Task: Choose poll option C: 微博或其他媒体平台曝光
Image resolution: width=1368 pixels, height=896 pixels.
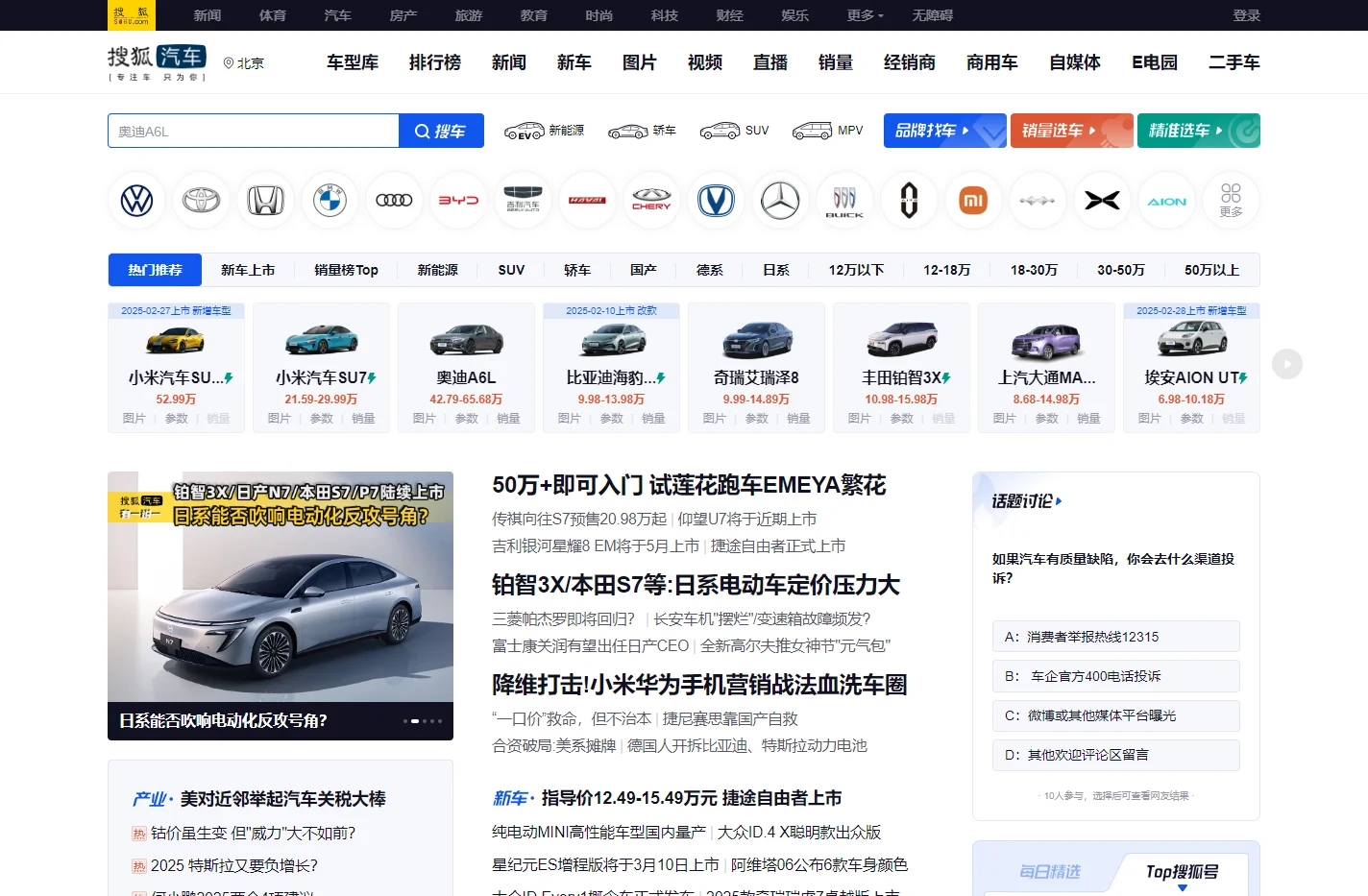Action: [1115, 715]
